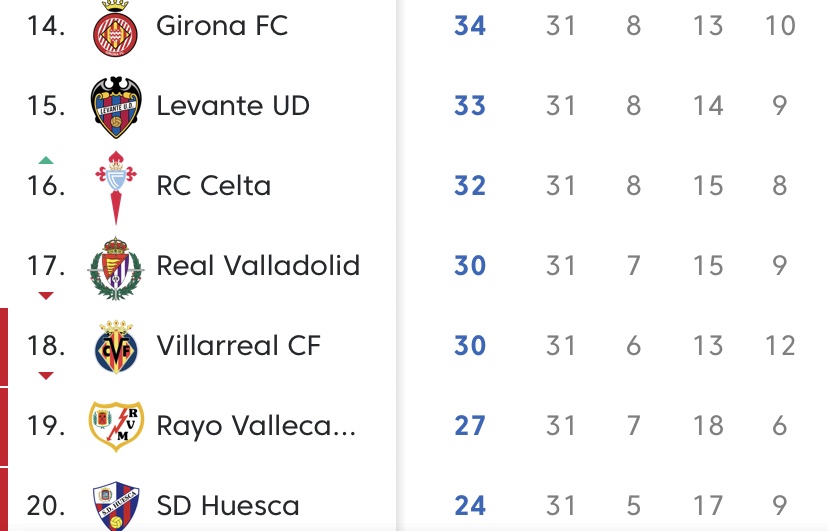Select the SD Huesca team name
Viewport: 828px width, 531px height.
[x=228, y=506]
